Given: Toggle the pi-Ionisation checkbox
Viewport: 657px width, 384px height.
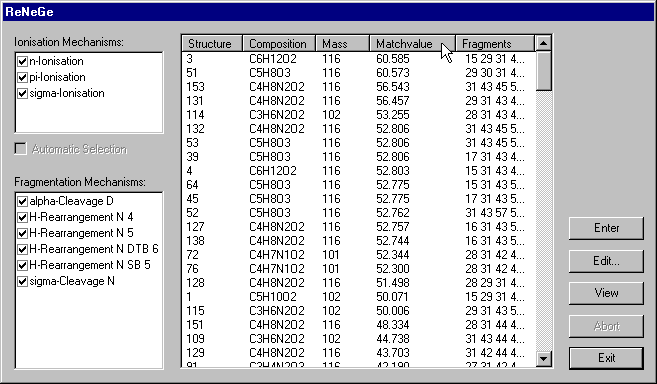Looking at the screenshot, I should coord(23,78).
